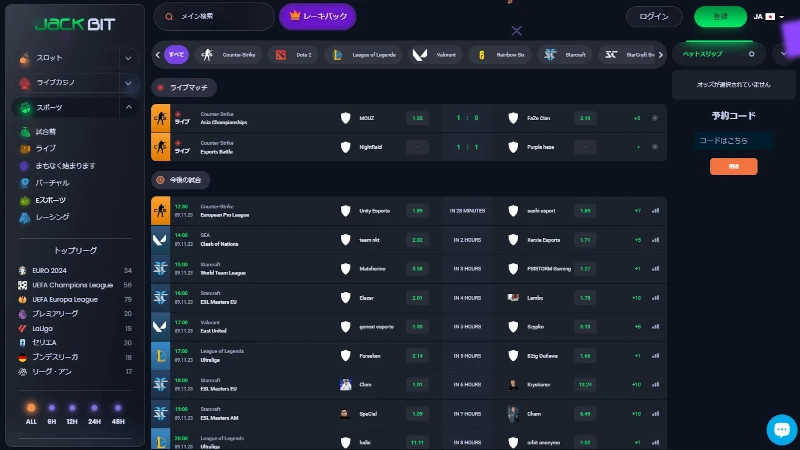The height and width of the screenshot is (450, 800).
Task: Select the Starcraft tab
Action: coord(564,55)
